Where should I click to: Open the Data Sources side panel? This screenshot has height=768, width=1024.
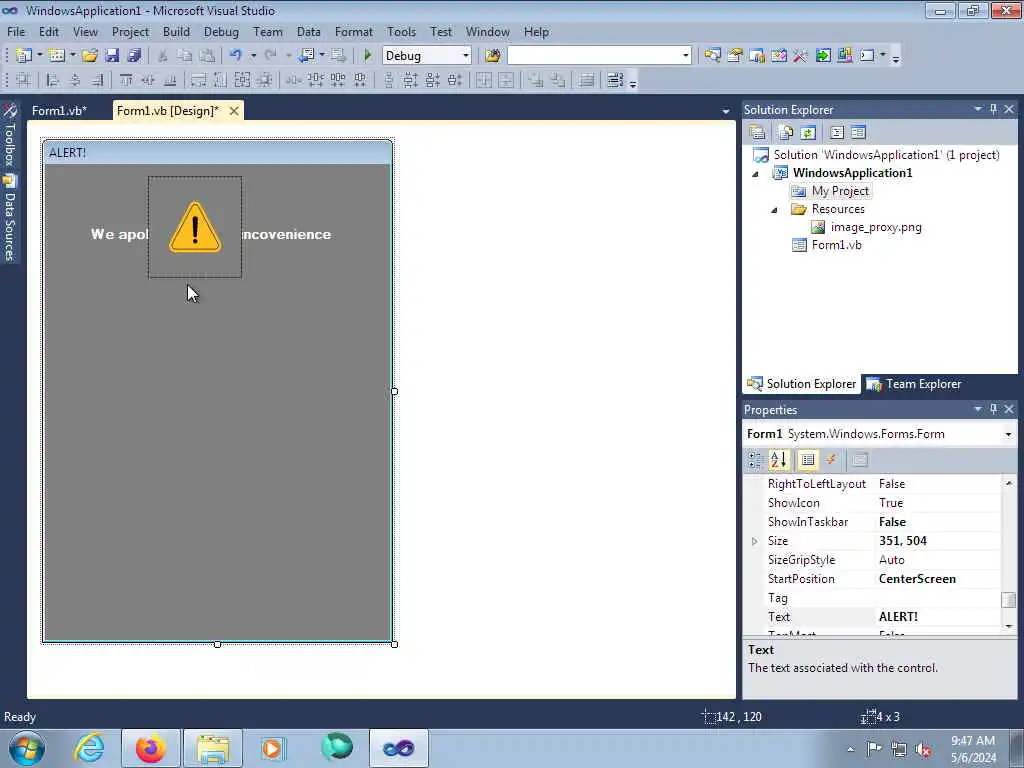(x=10, y=218)
